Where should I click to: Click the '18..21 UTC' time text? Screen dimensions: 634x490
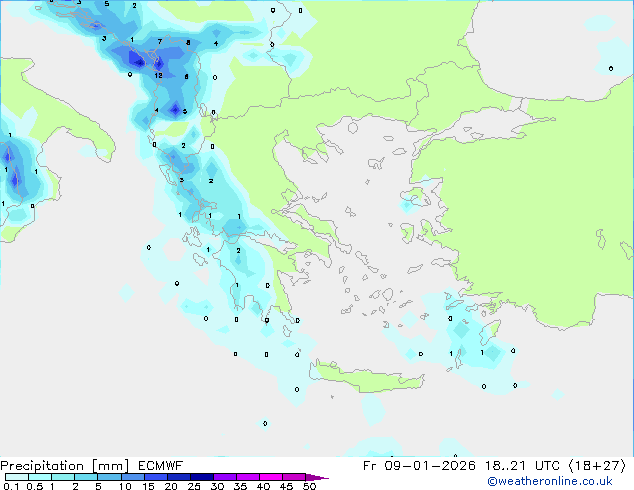522,466
